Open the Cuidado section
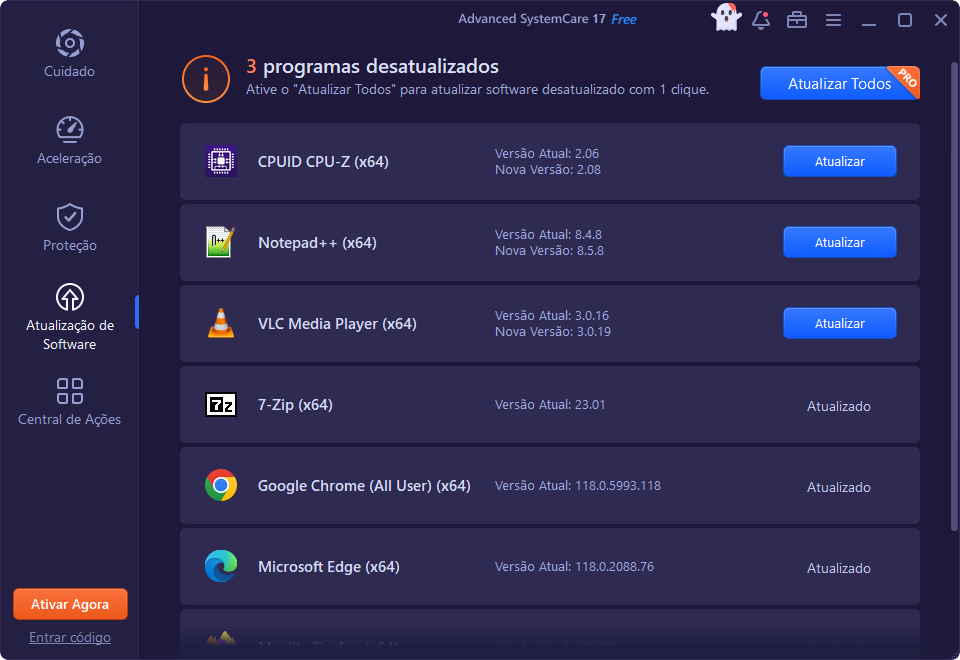960x660 pixels. [69, 53]
